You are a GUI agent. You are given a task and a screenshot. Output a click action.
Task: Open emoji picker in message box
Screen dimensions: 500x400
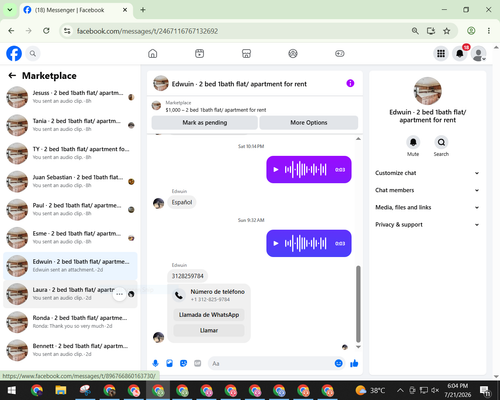pyautogui.click(x=338, y=363)
